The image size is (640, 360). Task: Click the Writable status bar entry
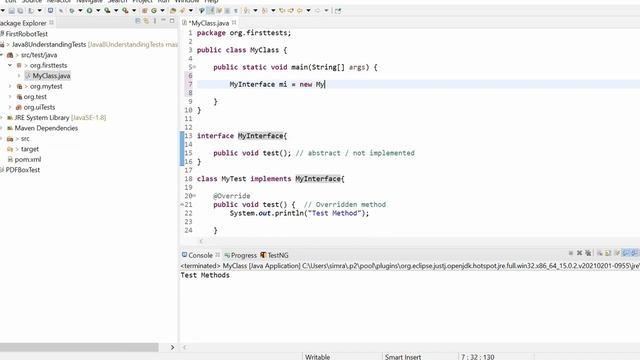(318, 357)
